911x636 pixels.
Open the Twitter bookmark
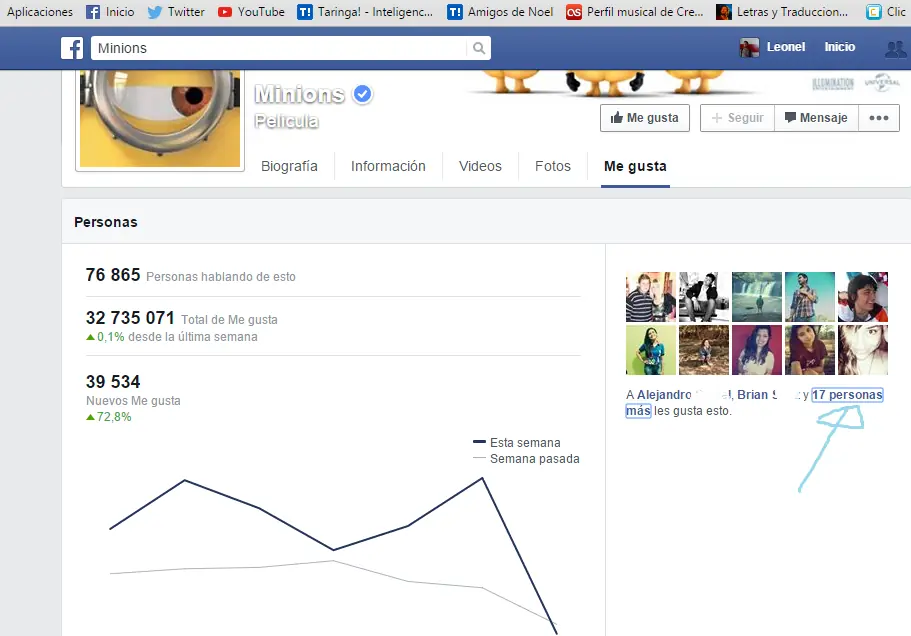175,12
